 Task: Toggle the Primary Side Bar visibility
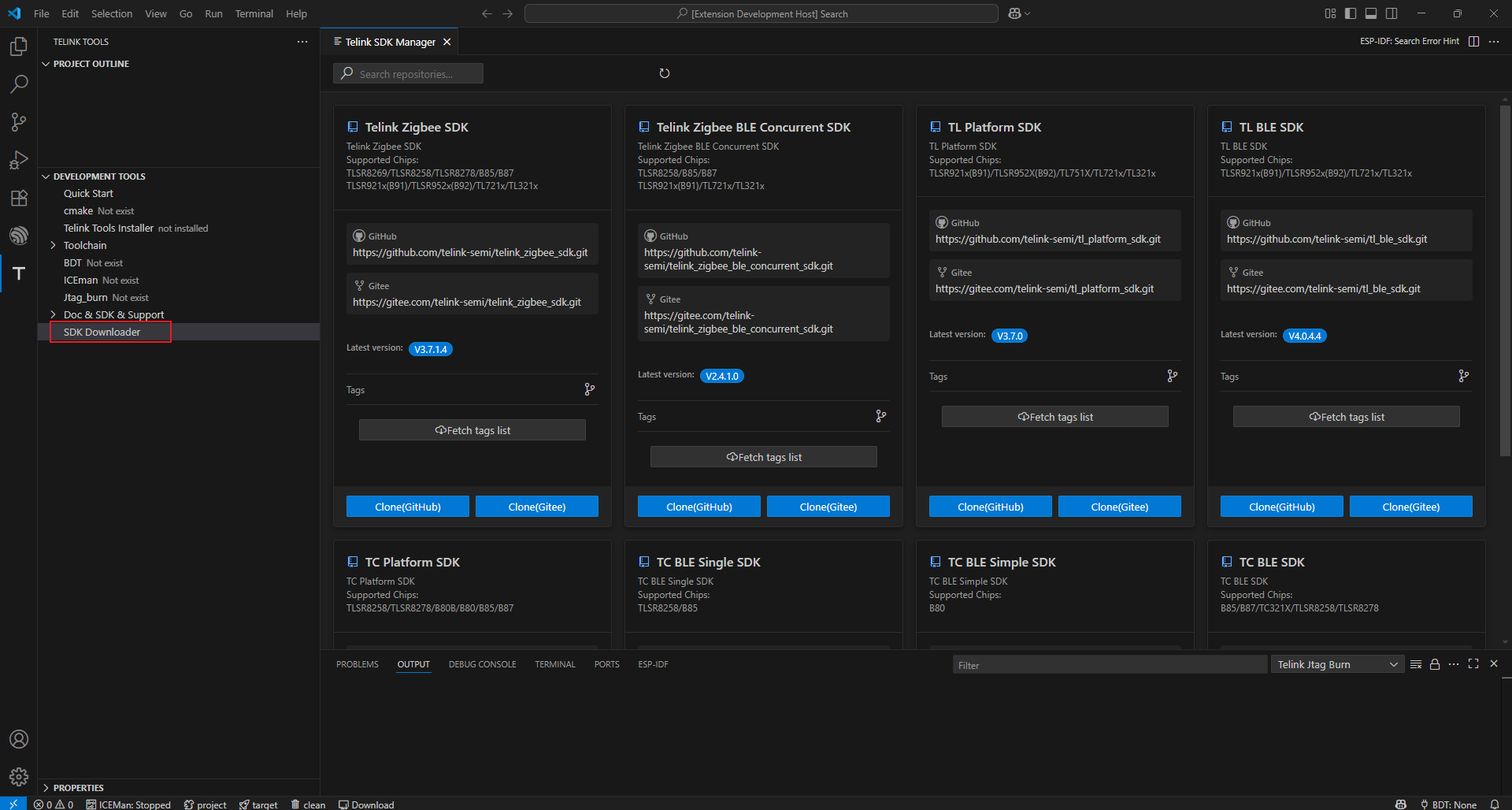[x=1351, y=13]
